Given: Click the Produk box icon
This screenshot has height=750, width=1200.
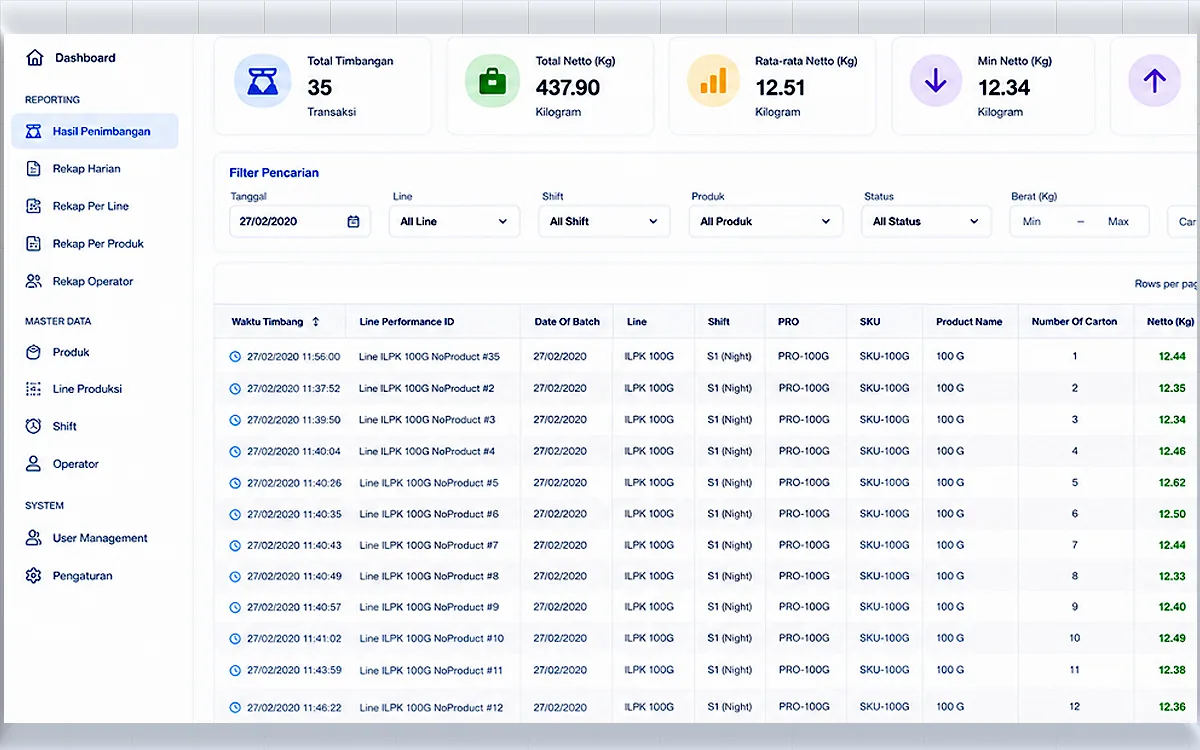Looking at the screenshot, I should [34, 352].
